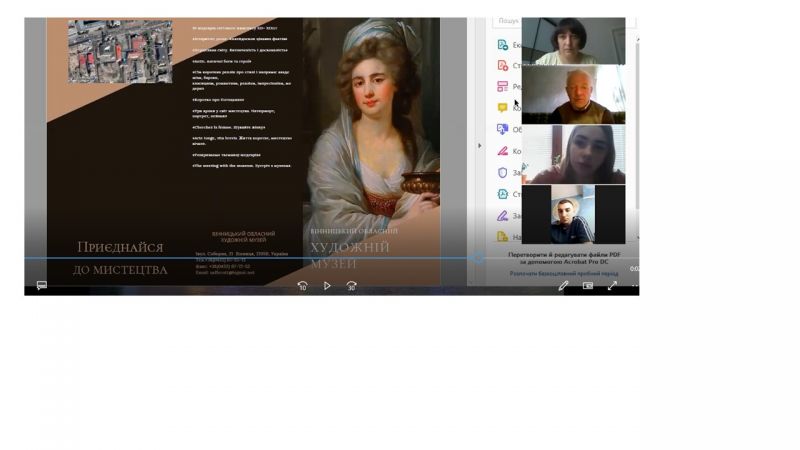Skip back 10 seconds
This screenshot has width=800, height=450.
[x=303, y=286]
